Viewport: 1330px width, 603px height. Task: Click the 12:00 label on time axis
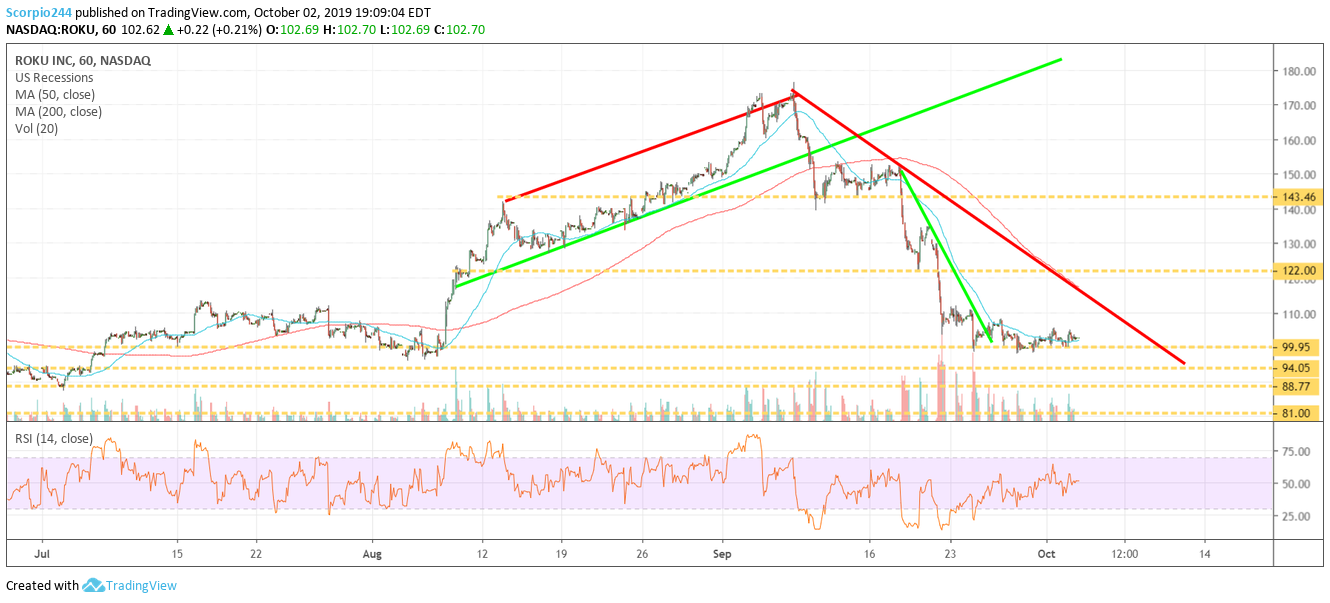1124,552
